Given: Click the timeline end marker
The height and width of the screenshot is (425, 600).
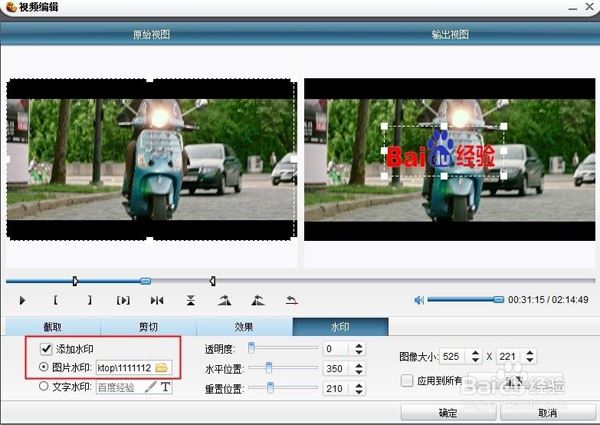Looking at the screenshot, I should coord(212,281).
